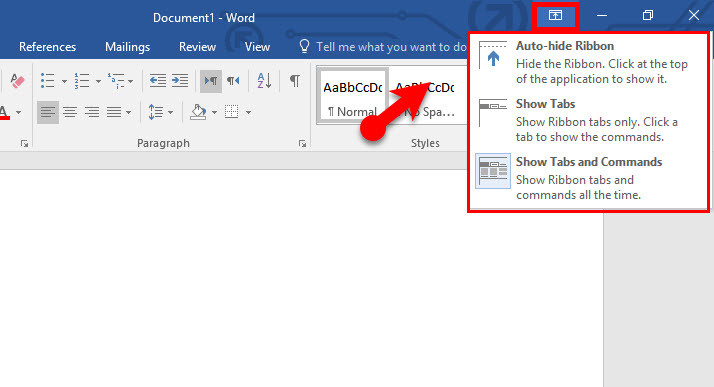Screen dimensions: 714x387
Task: Switch to the Mailings tab
Action: pyautogui.click(x=128, y=47)
